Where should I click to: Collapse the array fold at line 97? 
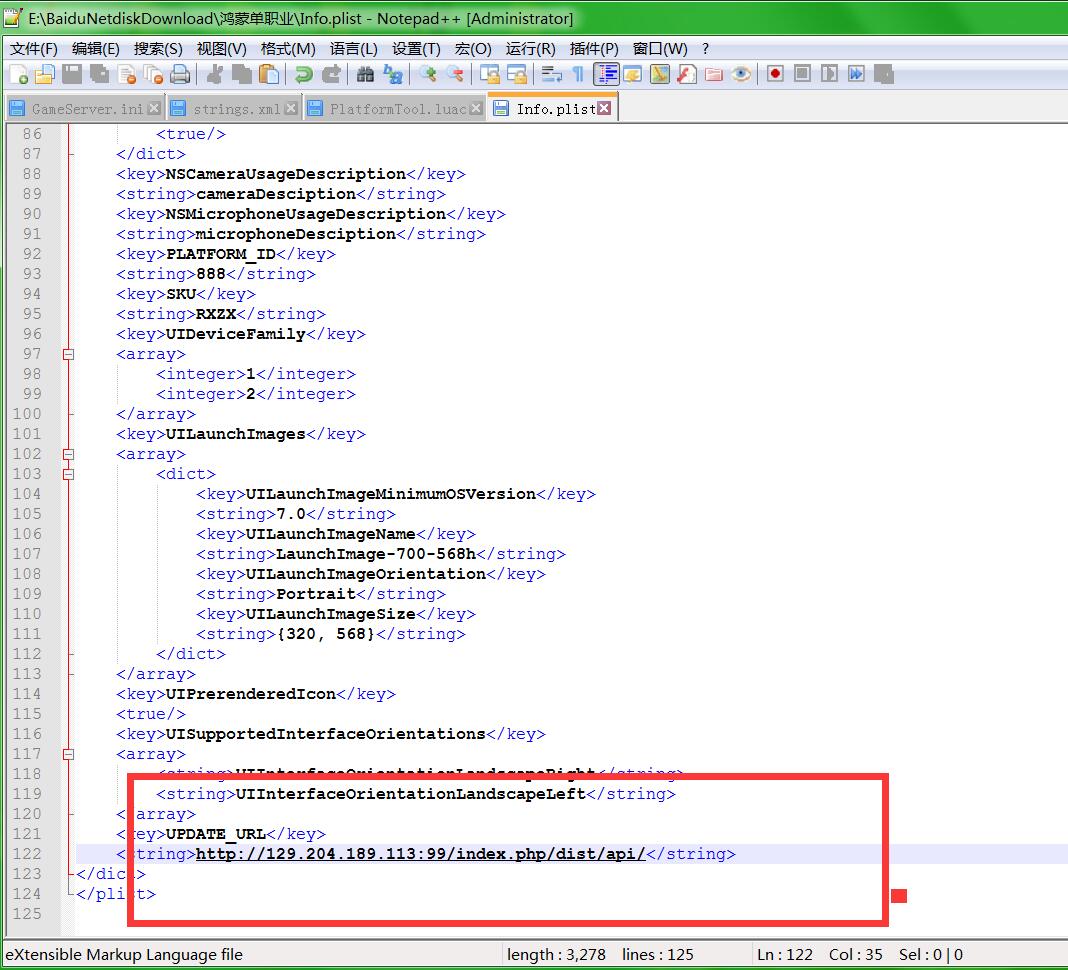[x=69, y=354]
